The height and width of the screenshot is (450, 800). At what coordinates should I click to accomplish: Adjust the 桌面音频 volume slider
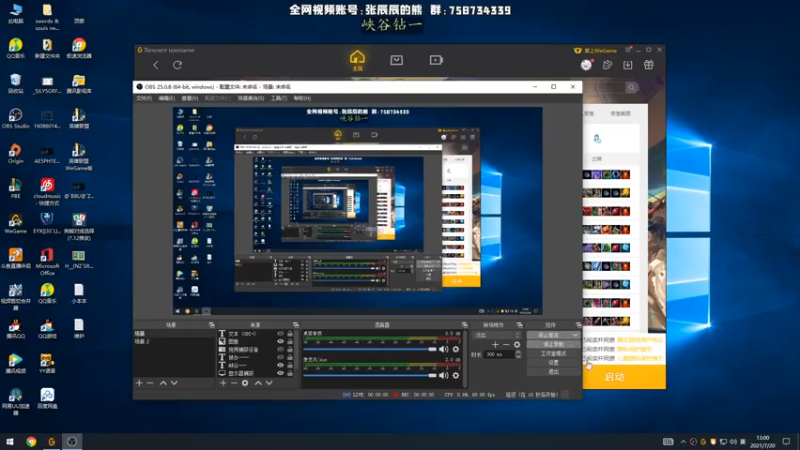pos(370,349)
